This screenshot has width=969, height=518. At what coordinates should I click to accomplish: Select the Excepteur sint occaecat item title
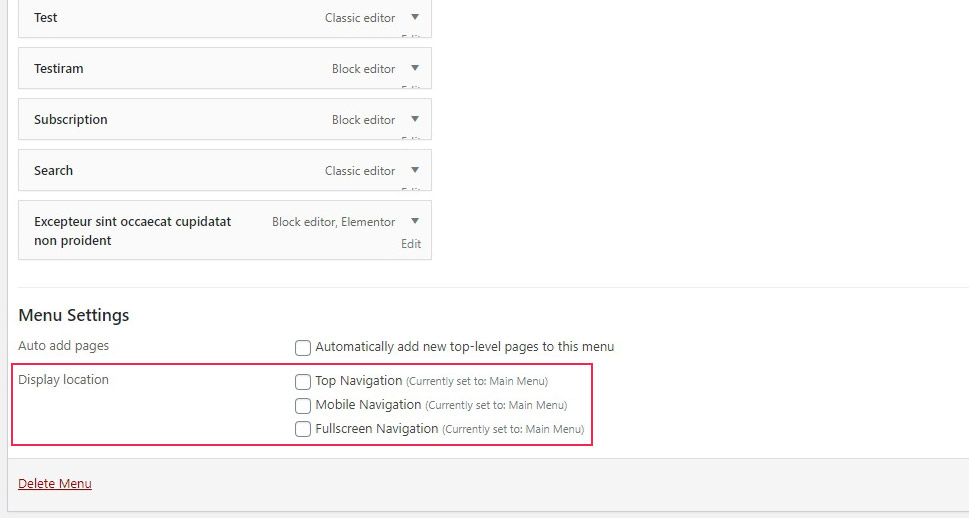[132, 231]
